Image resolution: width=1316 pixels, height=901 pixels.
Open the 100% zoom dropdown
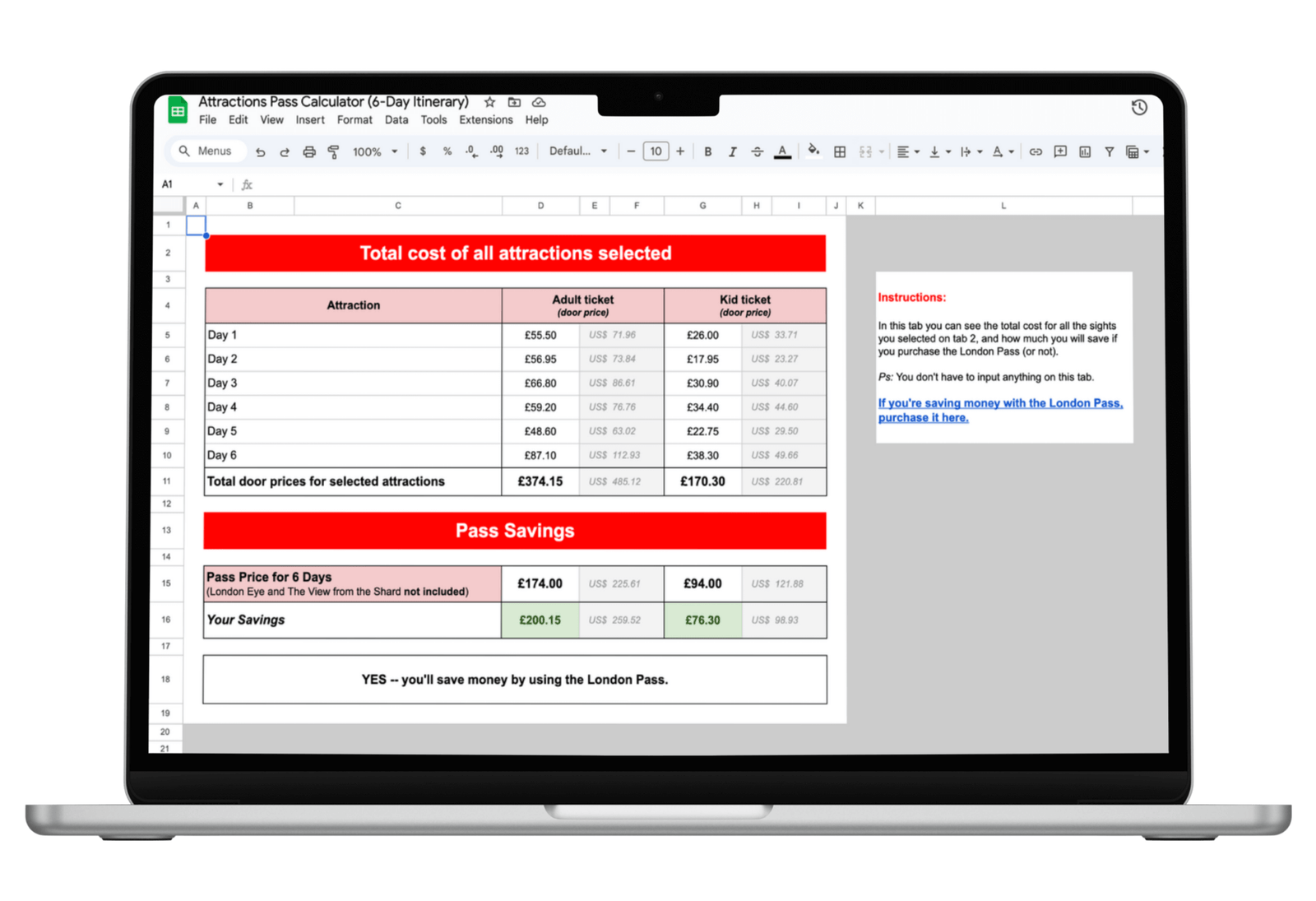click(375, 152)
